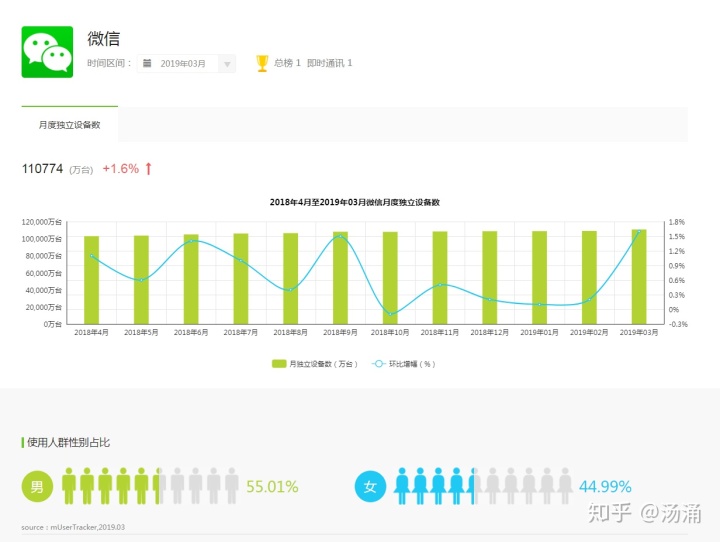Click the last gray female figure icon
Screen dimensions: 720x542
(565, 486)
